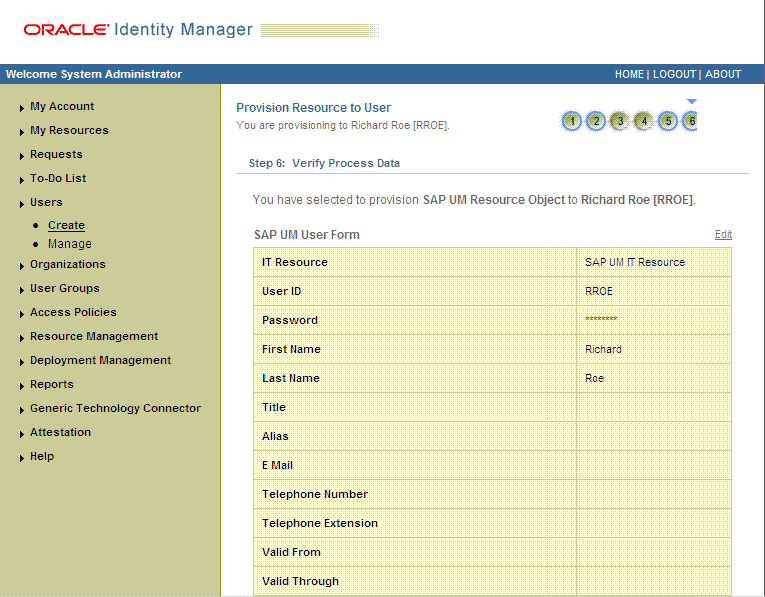Click the Oracle Identity Manager logo
This screenshot has height=597, width=765.
click(138, 30)
